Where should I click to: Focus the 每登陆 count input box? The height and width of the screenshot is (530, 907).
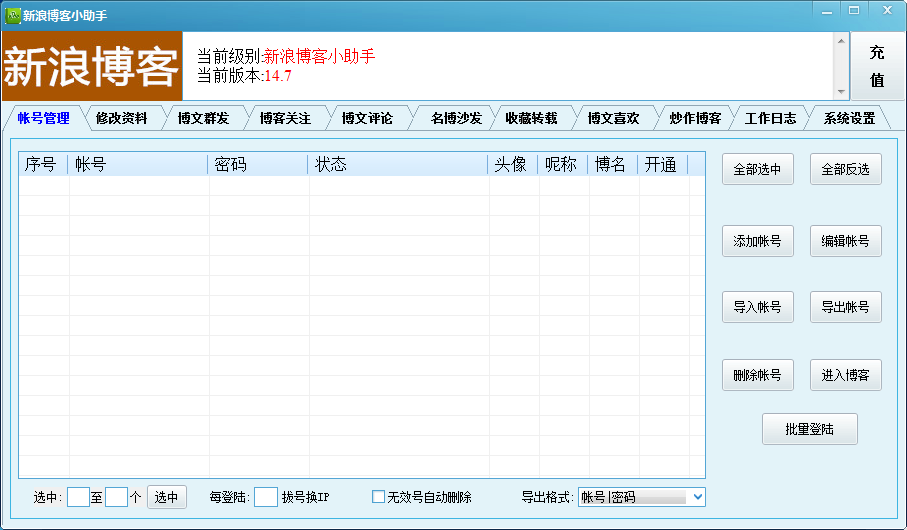265,497
